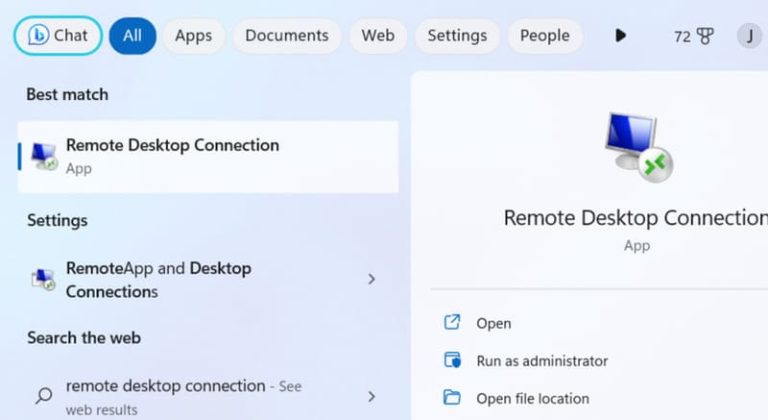The width and height of the screenshot is (768, 420).
Task: Open RemoteApp and Desktop Connections setting
Action: tap(208, 279)
